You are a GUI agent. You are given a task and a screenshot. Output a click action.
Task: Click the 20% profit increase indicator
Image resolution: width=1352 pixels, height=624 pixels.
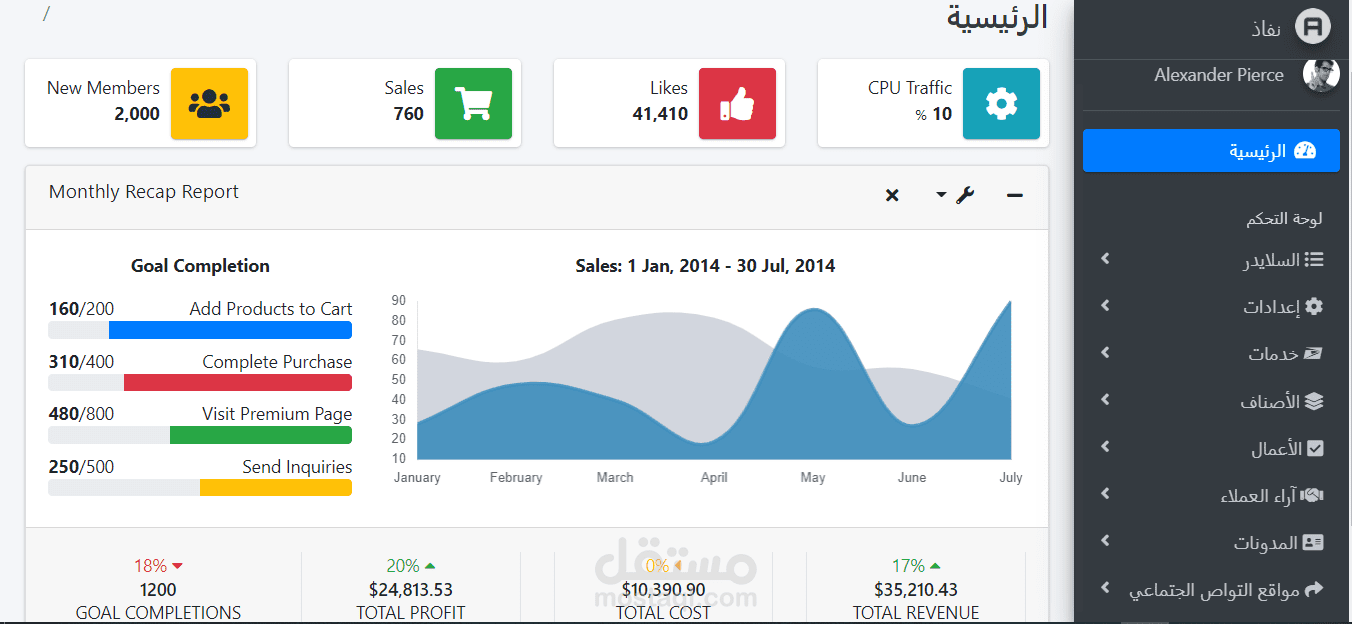click(411, 566)
